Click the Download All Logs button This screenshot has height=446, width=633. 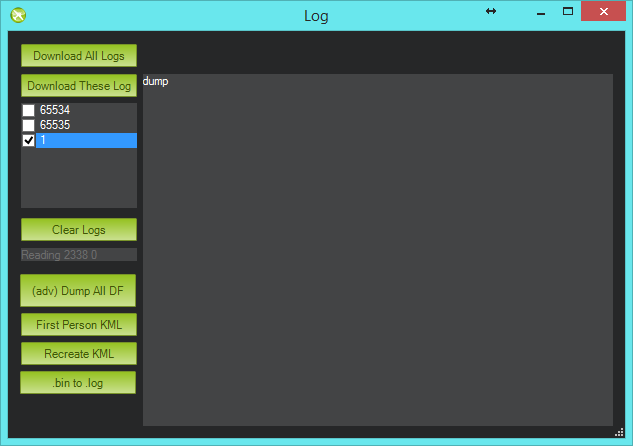click(x=79, y=56)
